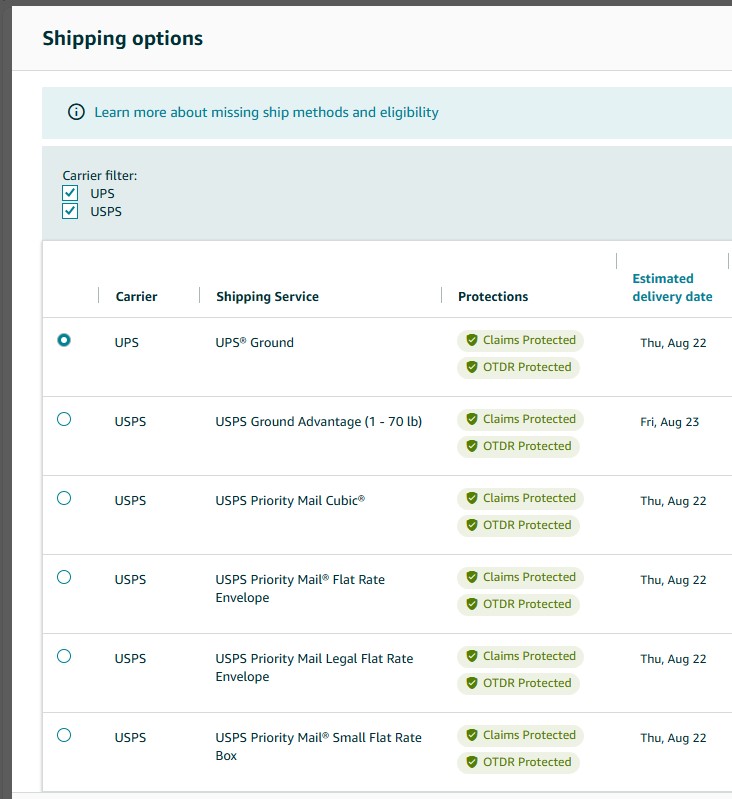Click USPS Priority Mail Small Flat Rate Box name
The width and height of the screenshot is (732, 799).
[x=318, y=747]
